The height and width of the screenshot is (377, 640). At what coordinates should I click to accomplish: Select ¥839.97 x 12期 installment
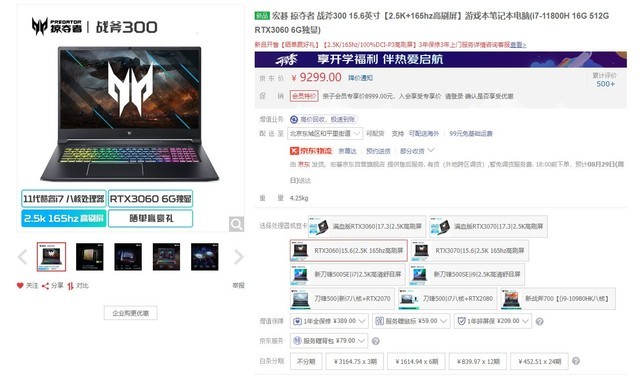[478, 361]
